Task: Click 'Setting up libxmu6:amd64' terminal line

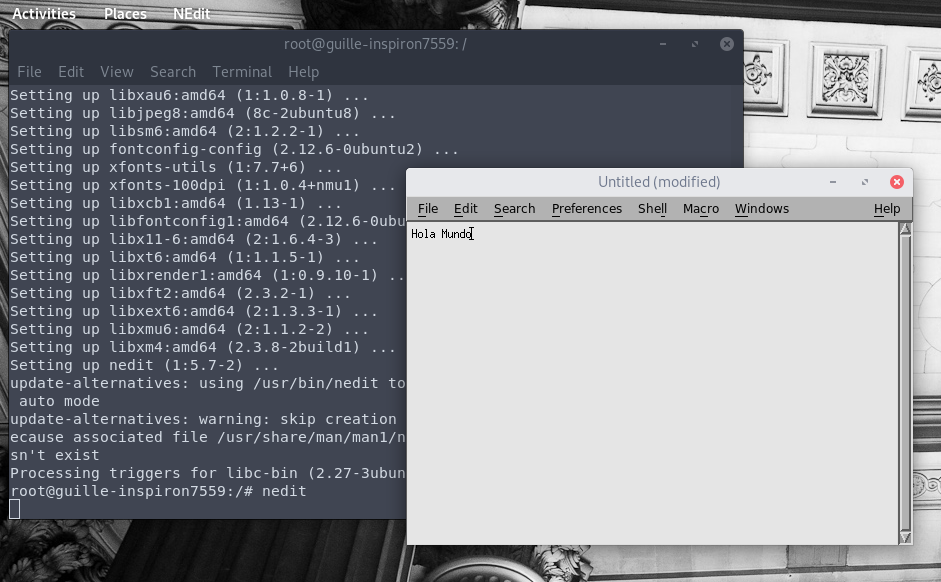Action: (189, 329)
